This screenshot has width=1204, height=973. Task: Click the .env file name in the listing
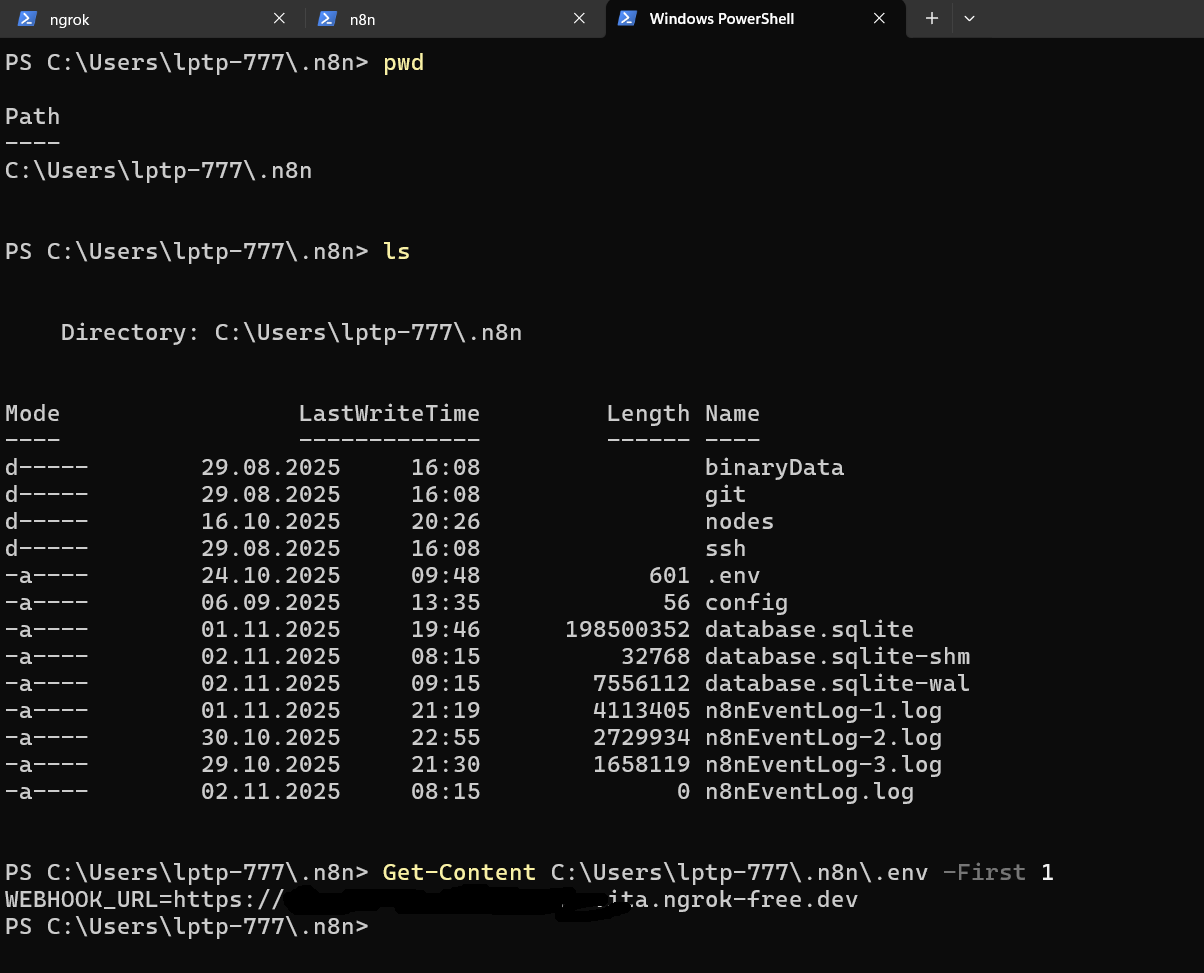point(732,576)
